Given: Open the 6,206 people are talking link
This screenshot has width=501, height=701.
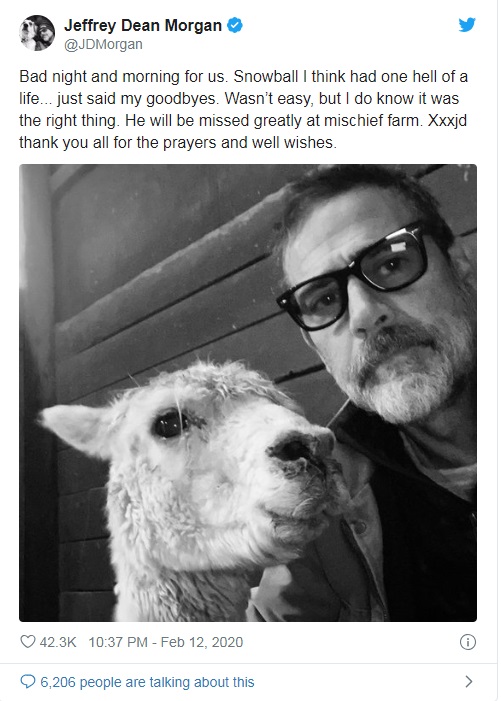Looking at the screenshot, I should coord(147,682).
